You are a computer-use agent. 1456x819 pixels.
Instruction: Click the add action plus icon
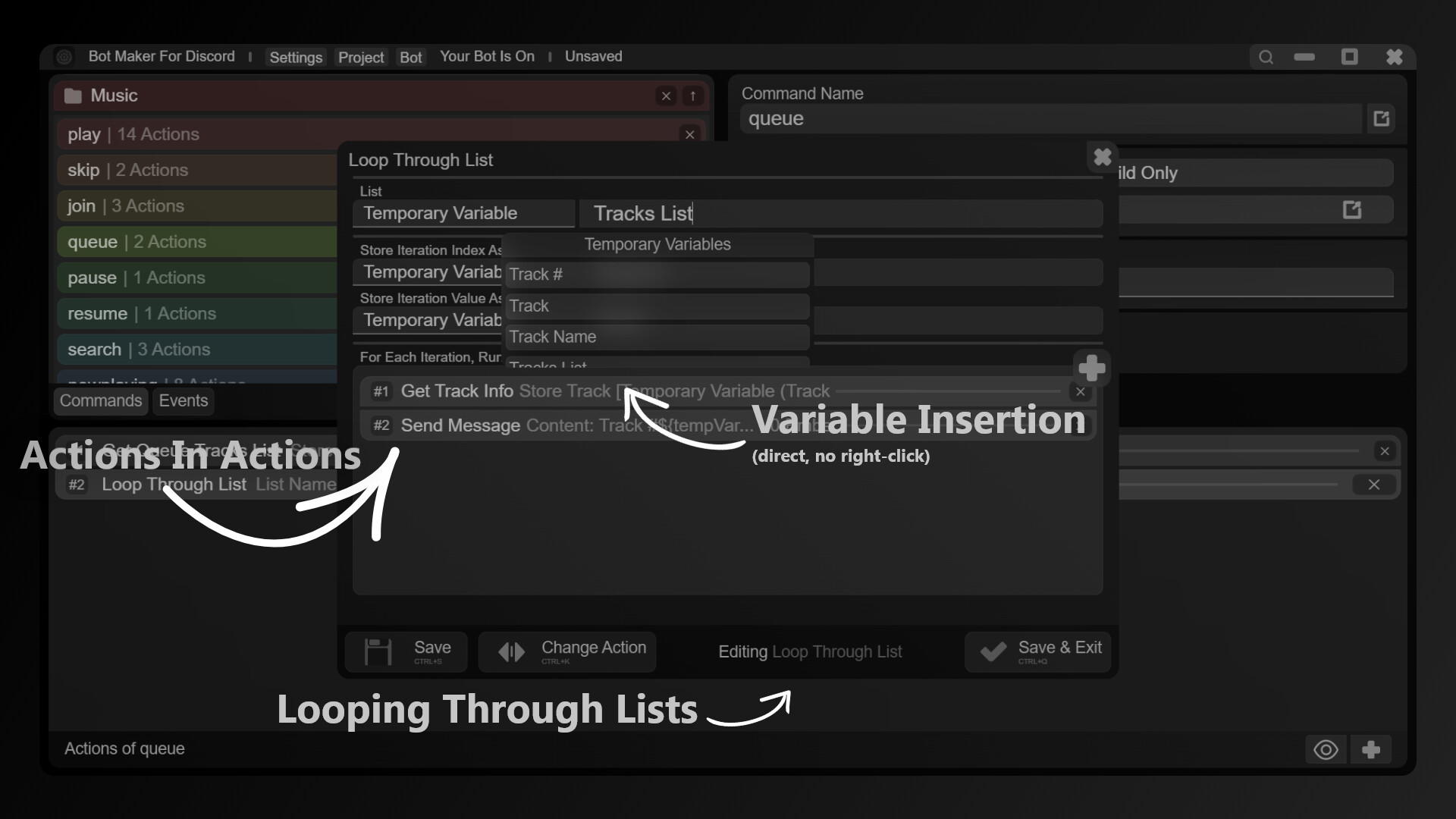tap(1091, 367)
